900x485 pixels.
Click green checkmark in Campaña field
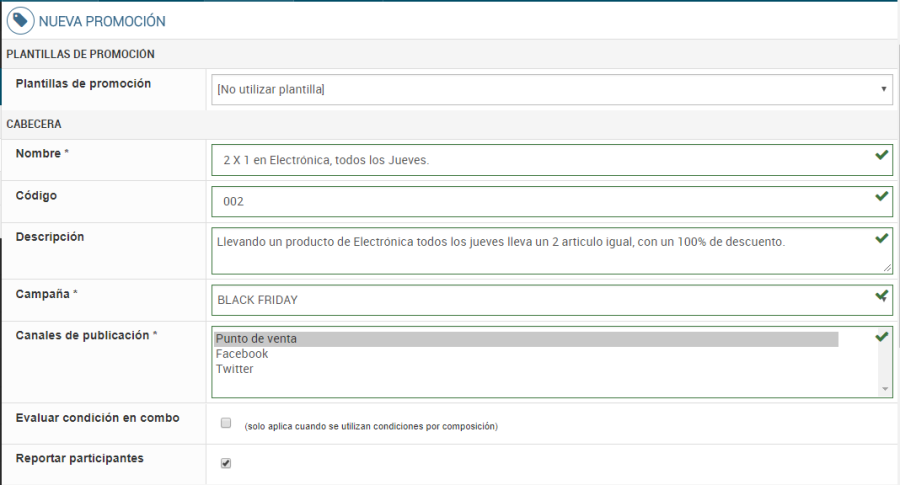[x=881, y=296]
